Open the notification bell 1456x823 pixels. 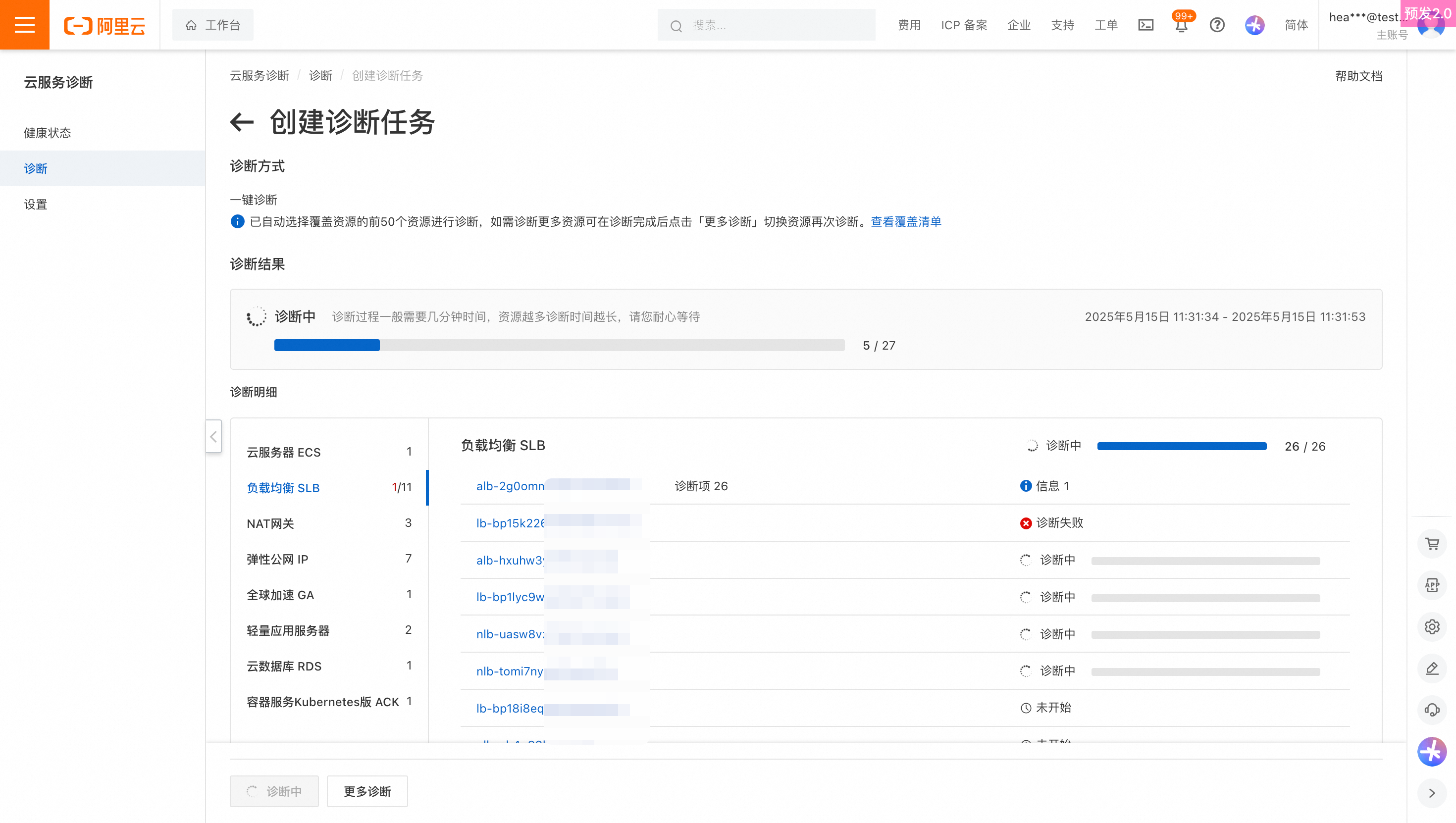pos(1181,26)
